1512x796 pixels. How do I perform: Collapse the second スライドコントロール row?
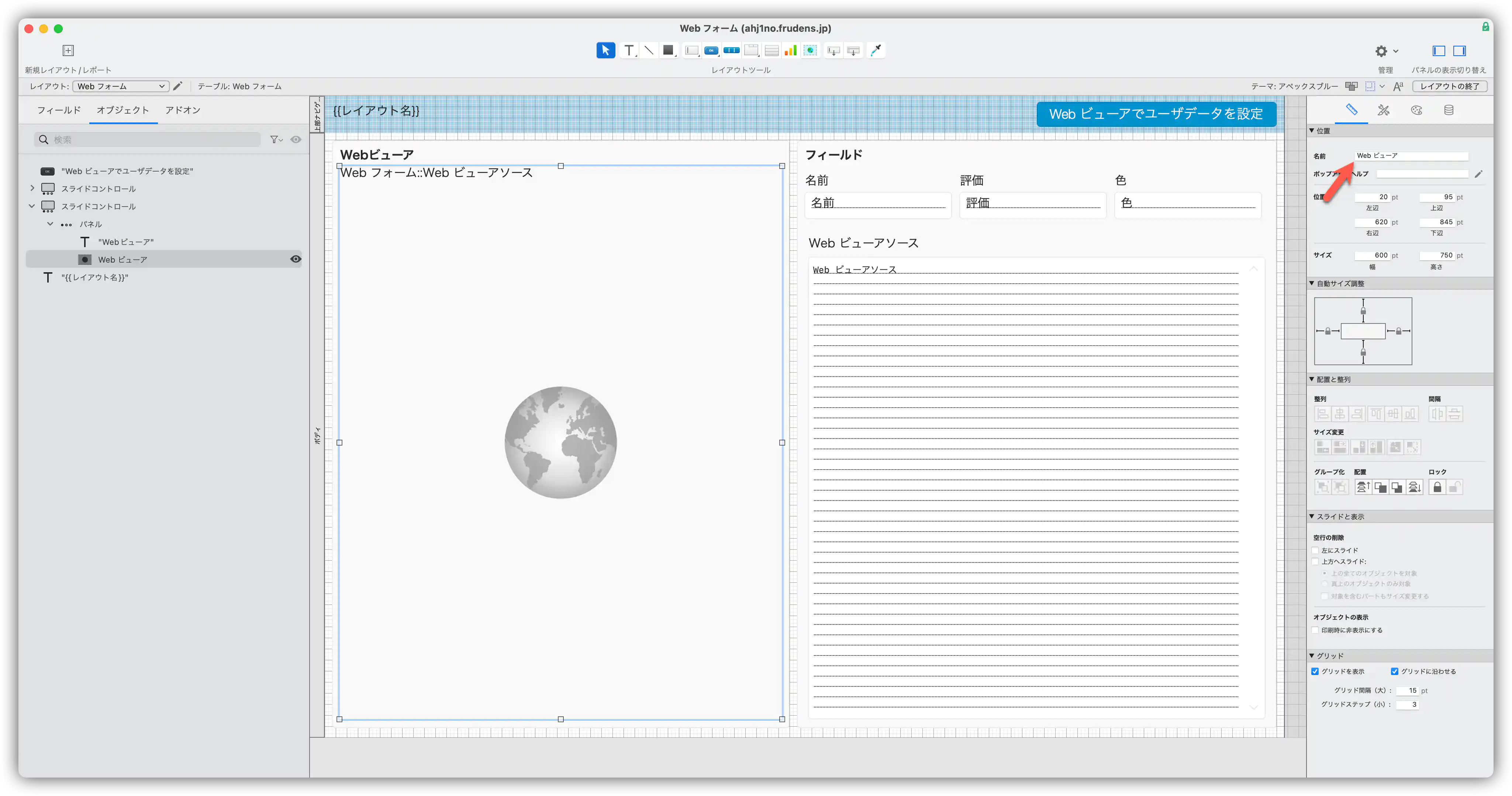[x=32, y=206]
